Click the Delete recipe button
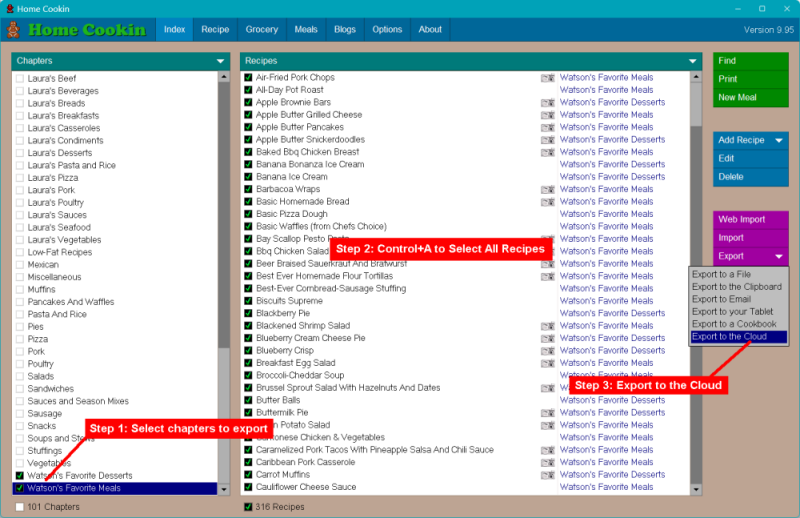 [751, 177]
